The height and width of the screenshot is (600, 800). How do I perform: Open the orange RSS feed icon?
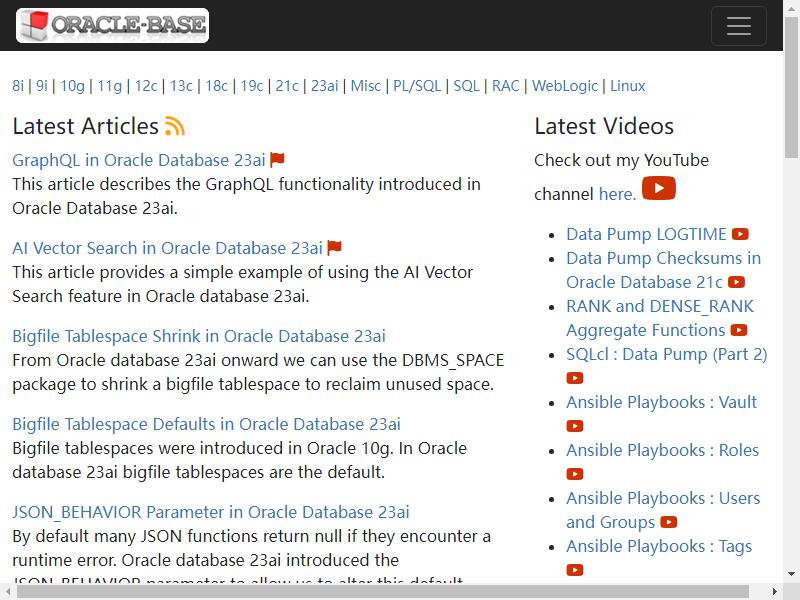pos(174,127)
